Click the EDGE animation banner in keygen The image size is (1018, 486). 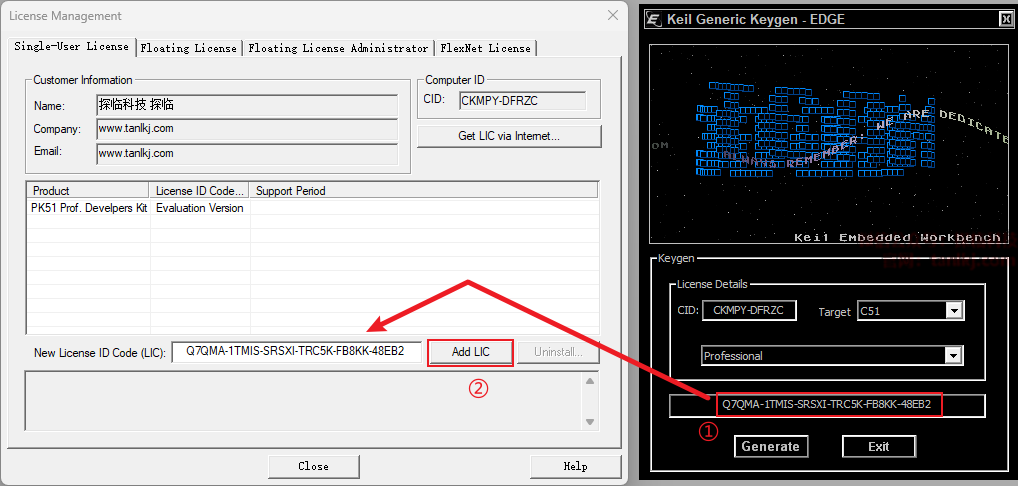point(830,144)
